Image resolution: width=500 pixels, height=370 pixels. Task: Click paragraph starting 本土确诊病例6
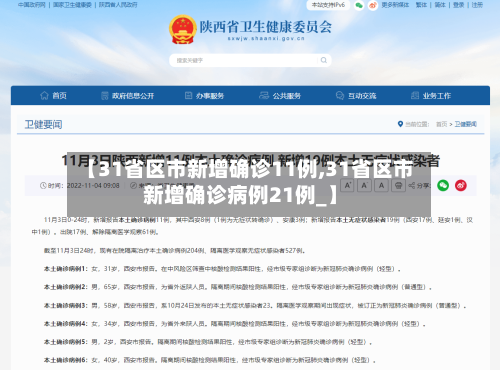[x=210, y=360]
